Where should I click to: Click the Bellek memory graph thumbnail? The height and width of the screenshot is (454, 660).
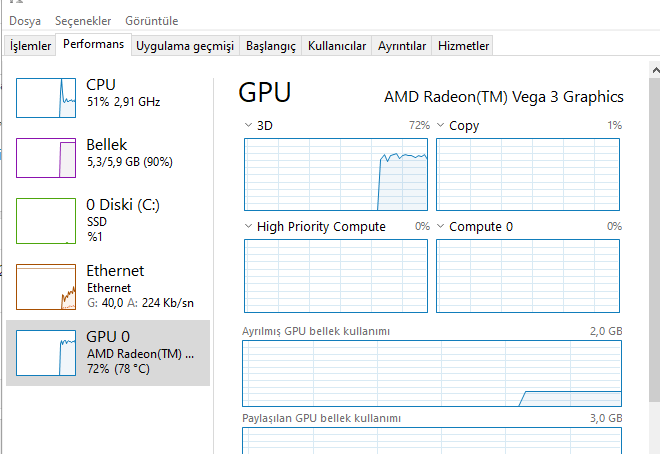(46, 157)
